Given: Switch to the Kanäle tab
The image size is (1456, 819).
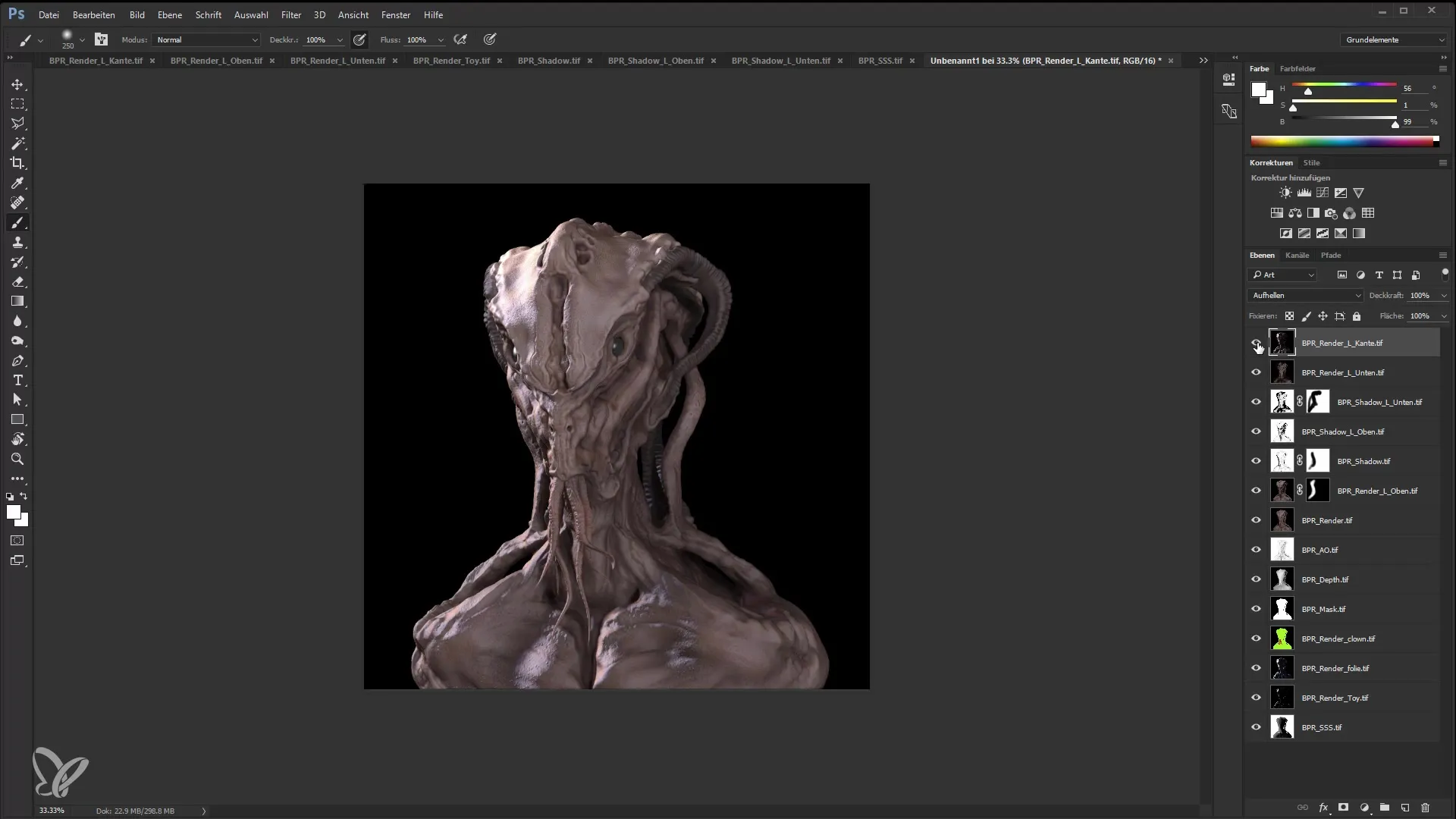Looking at the screenshot, I should [x=1297, y=255].
